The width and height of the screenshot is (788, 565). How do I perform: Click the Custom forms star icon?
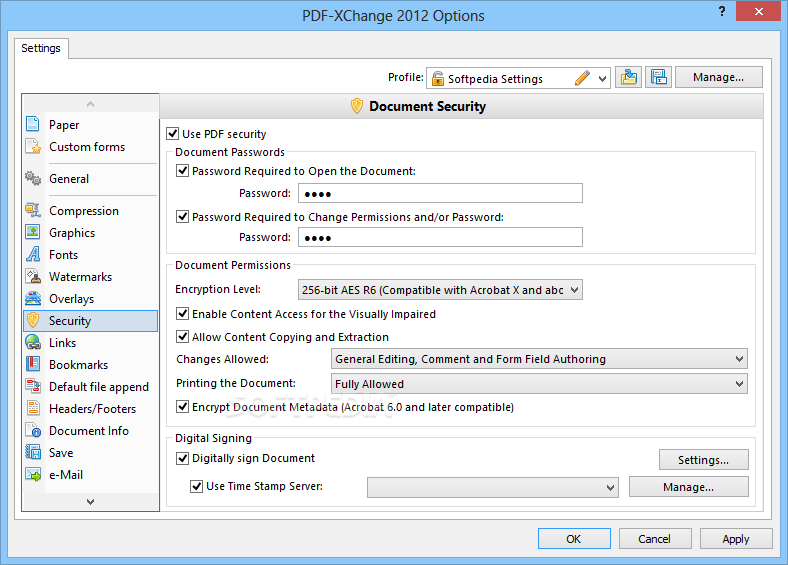(33, 146)
